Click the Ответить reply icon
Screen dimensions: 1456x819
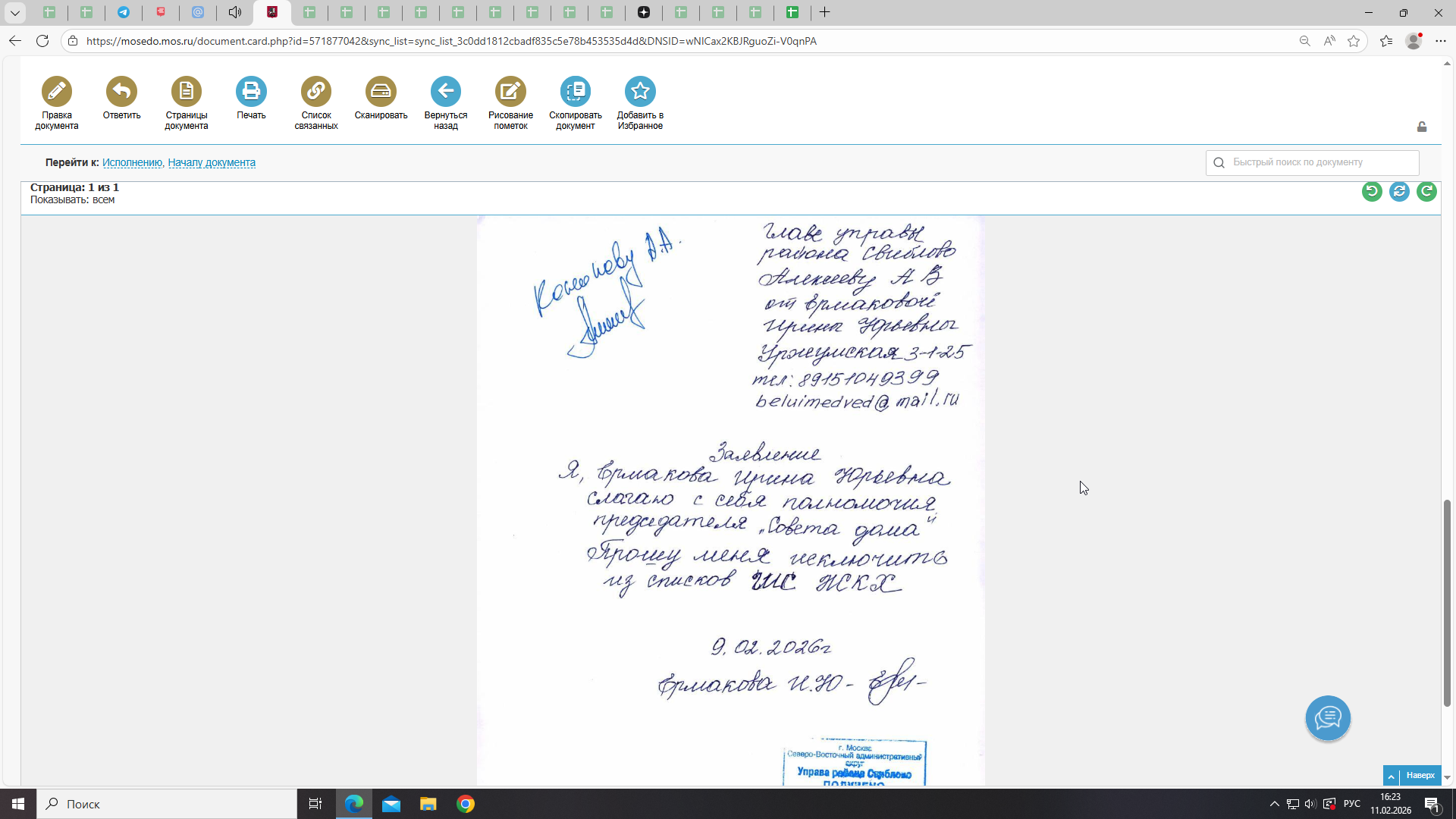tap(121, 92)
